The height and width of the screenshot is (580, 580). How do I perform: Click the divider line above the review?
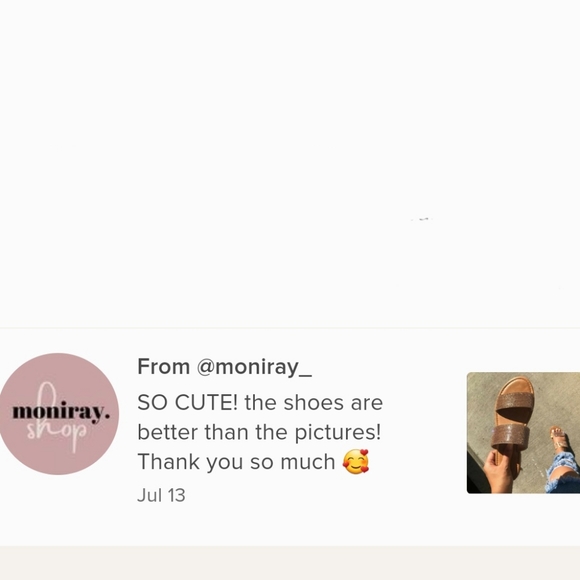(290, 328)
